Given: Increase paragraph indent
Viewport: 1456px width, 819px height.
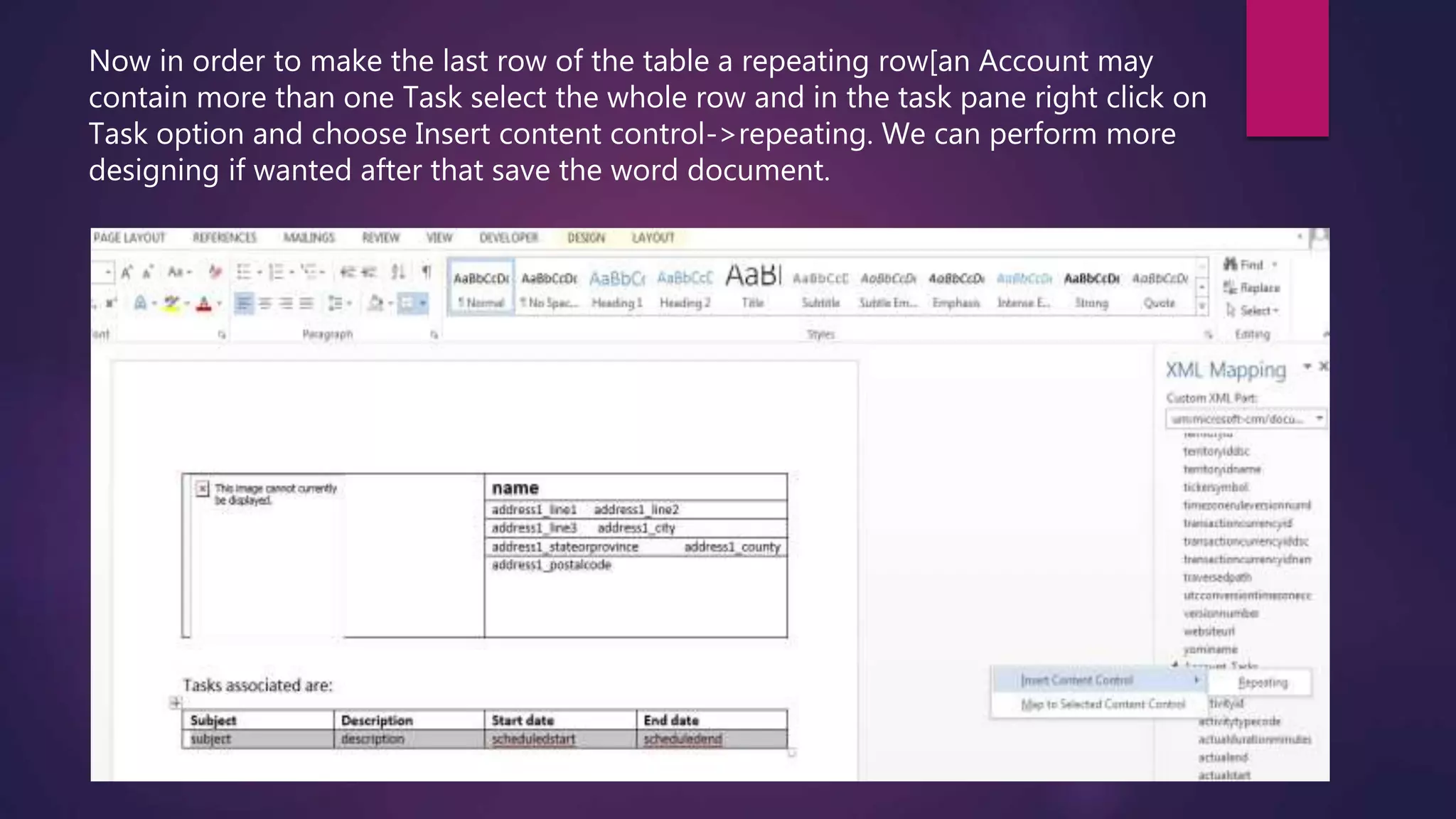Looking at the screenshot, I should coord(368,272).
